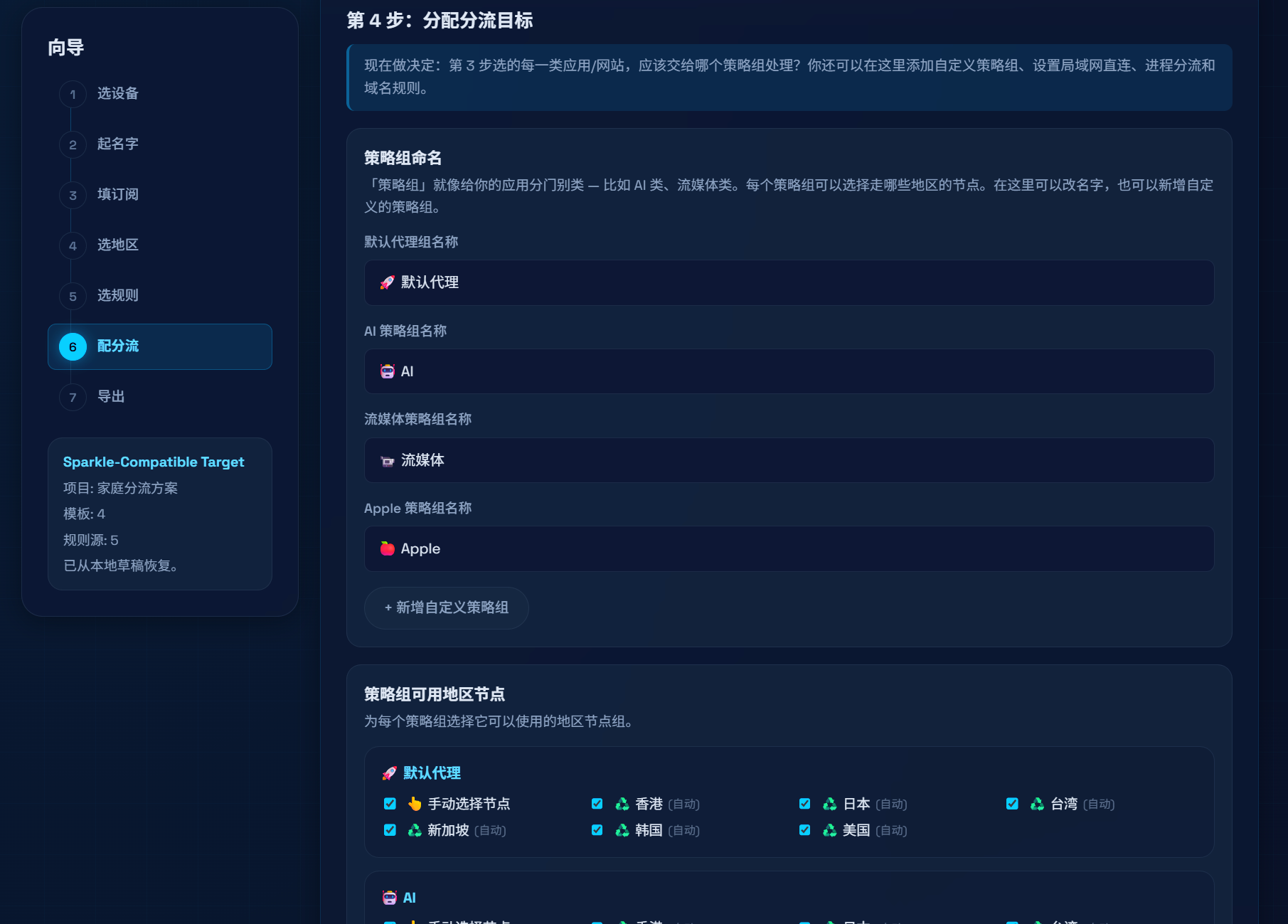Edit the 流媒体 strategy group name field
The width and height of the screenshot is (1288, 924).
coord(789,460)
